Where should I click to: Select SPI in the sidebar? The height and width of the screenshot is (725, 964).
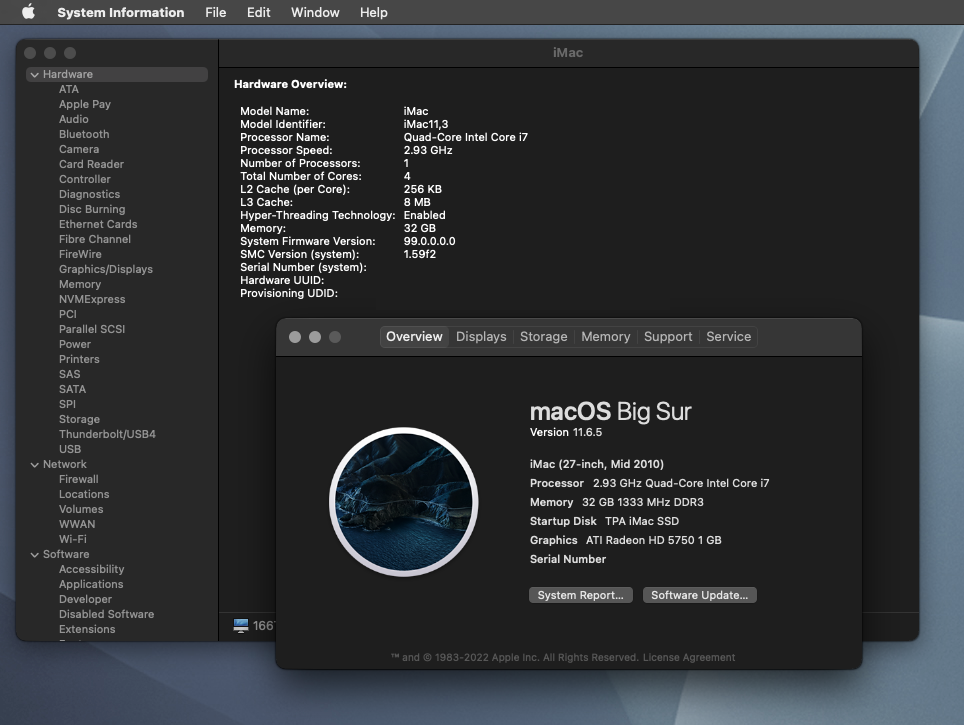pyautogui.click(x=68, y=404)
